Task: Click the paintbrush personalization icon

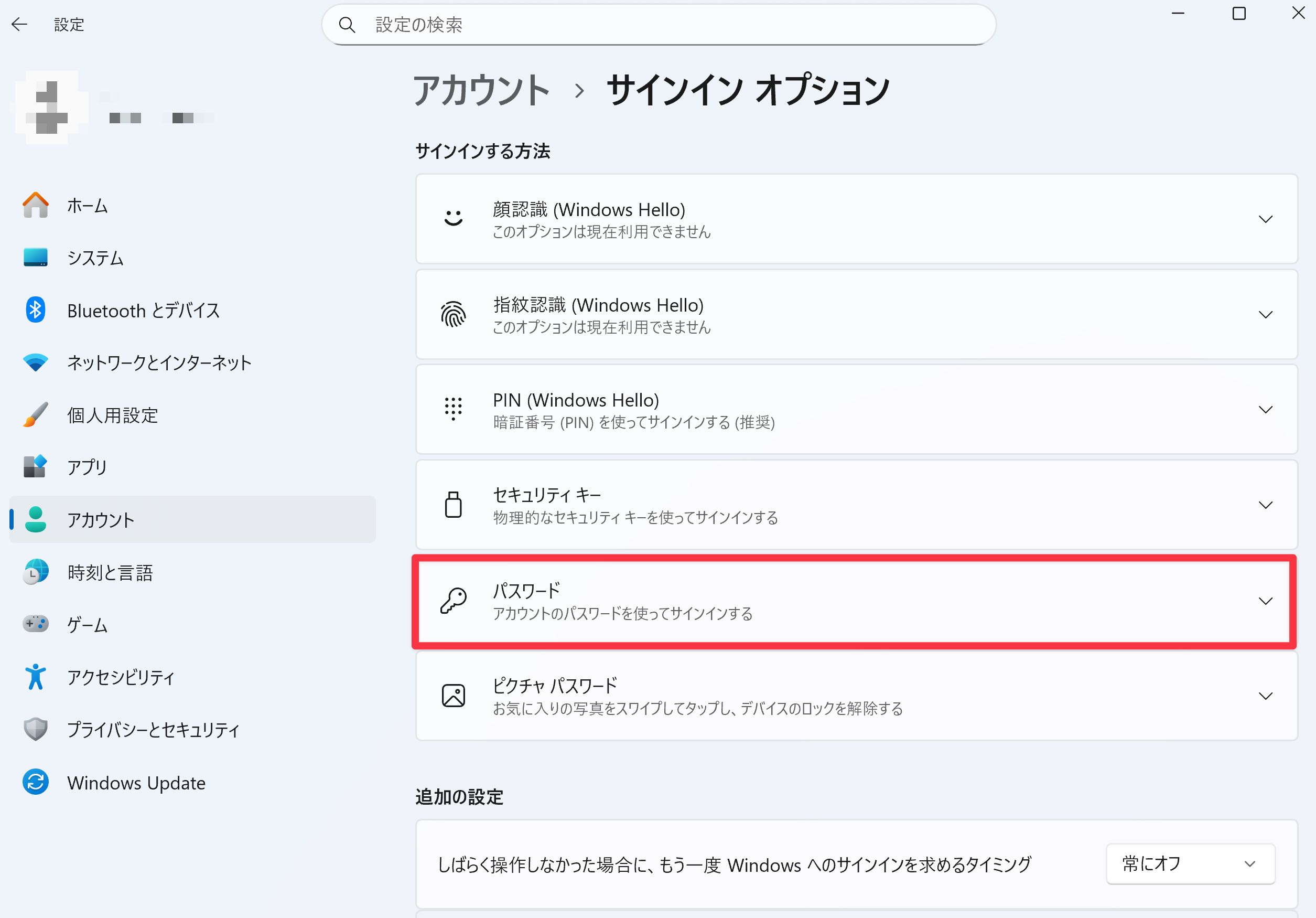Action: (x=36, y=414)
